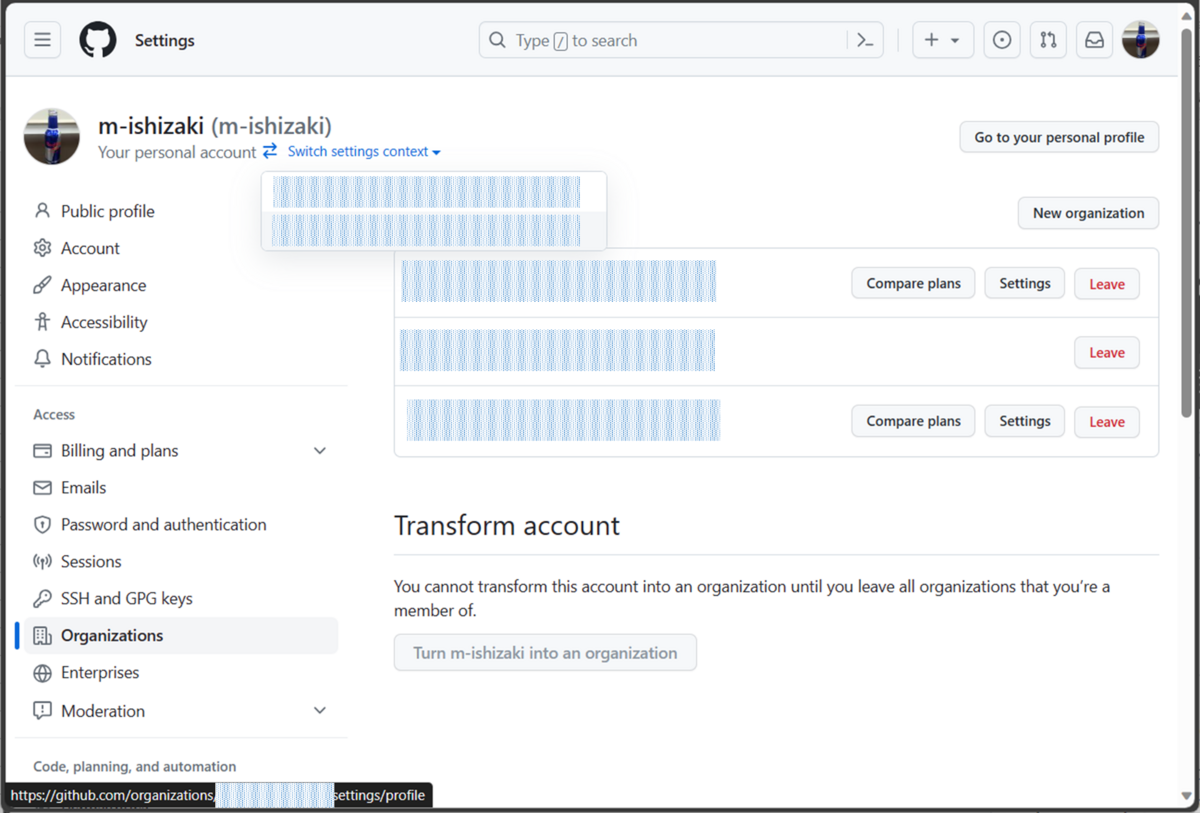The height and width of the screenshot is (813, 1200).
Task: Open the Pull requests icon
Action: click(1047, 40)
